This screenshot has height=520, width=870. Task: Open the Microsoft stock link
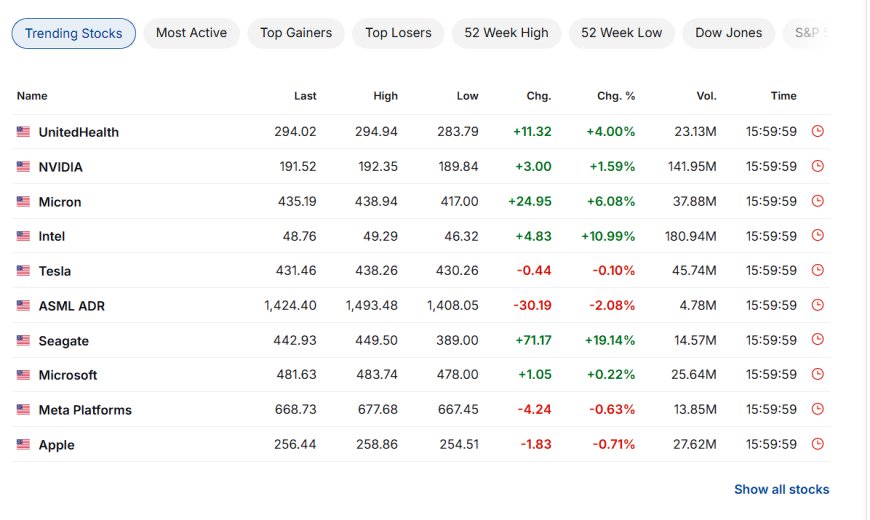pyautogui.click(x=68, y=375)
